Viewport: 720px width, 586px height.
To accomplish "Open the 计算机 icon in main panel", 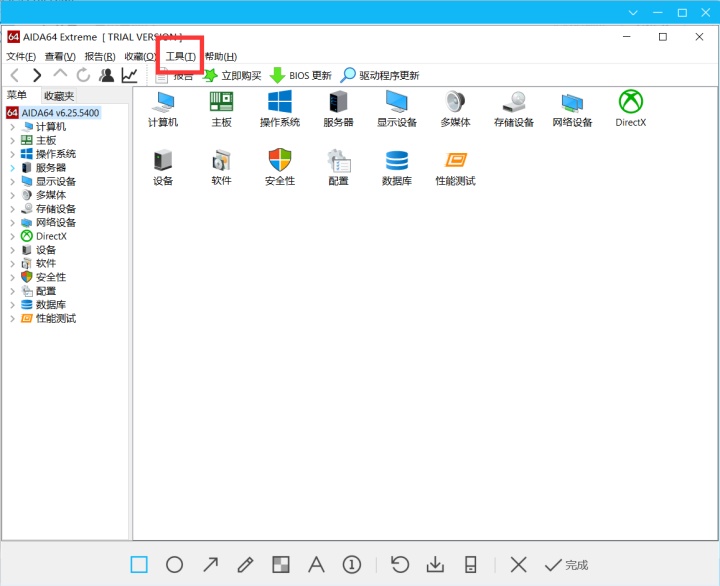I will [163, 109].
